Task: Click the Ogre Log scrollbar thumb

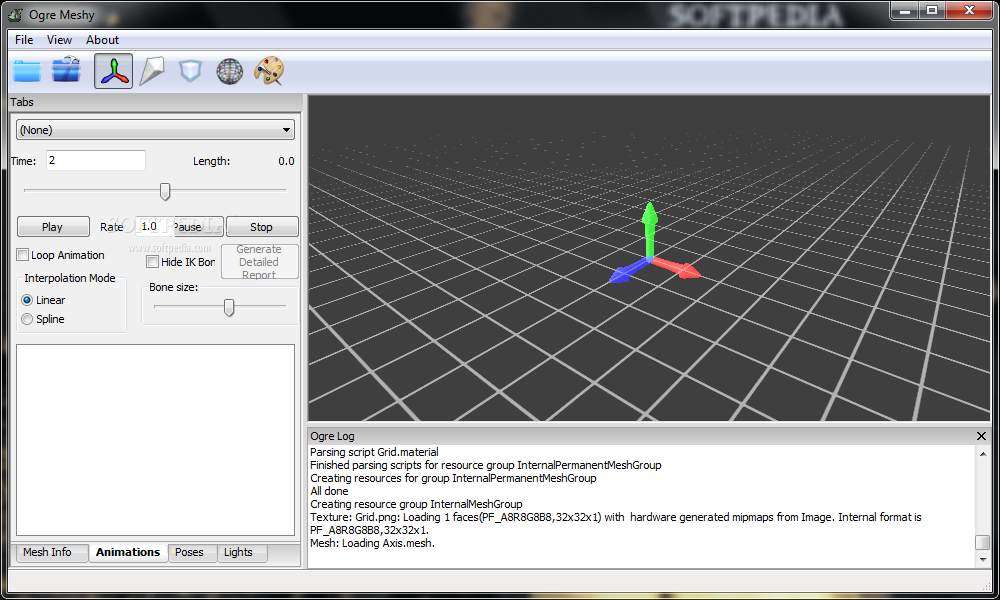Action: point(983,542)
